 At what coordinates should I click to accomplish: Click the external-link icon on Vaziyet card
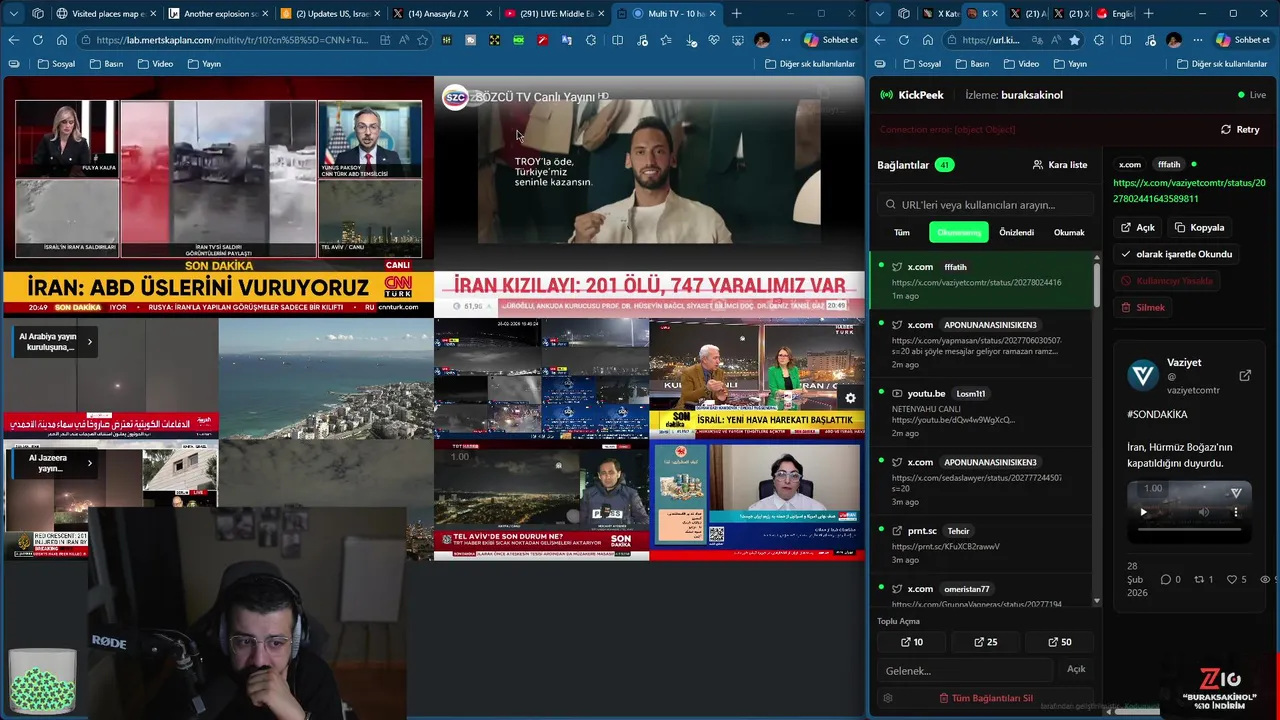tap(1245, 376)
